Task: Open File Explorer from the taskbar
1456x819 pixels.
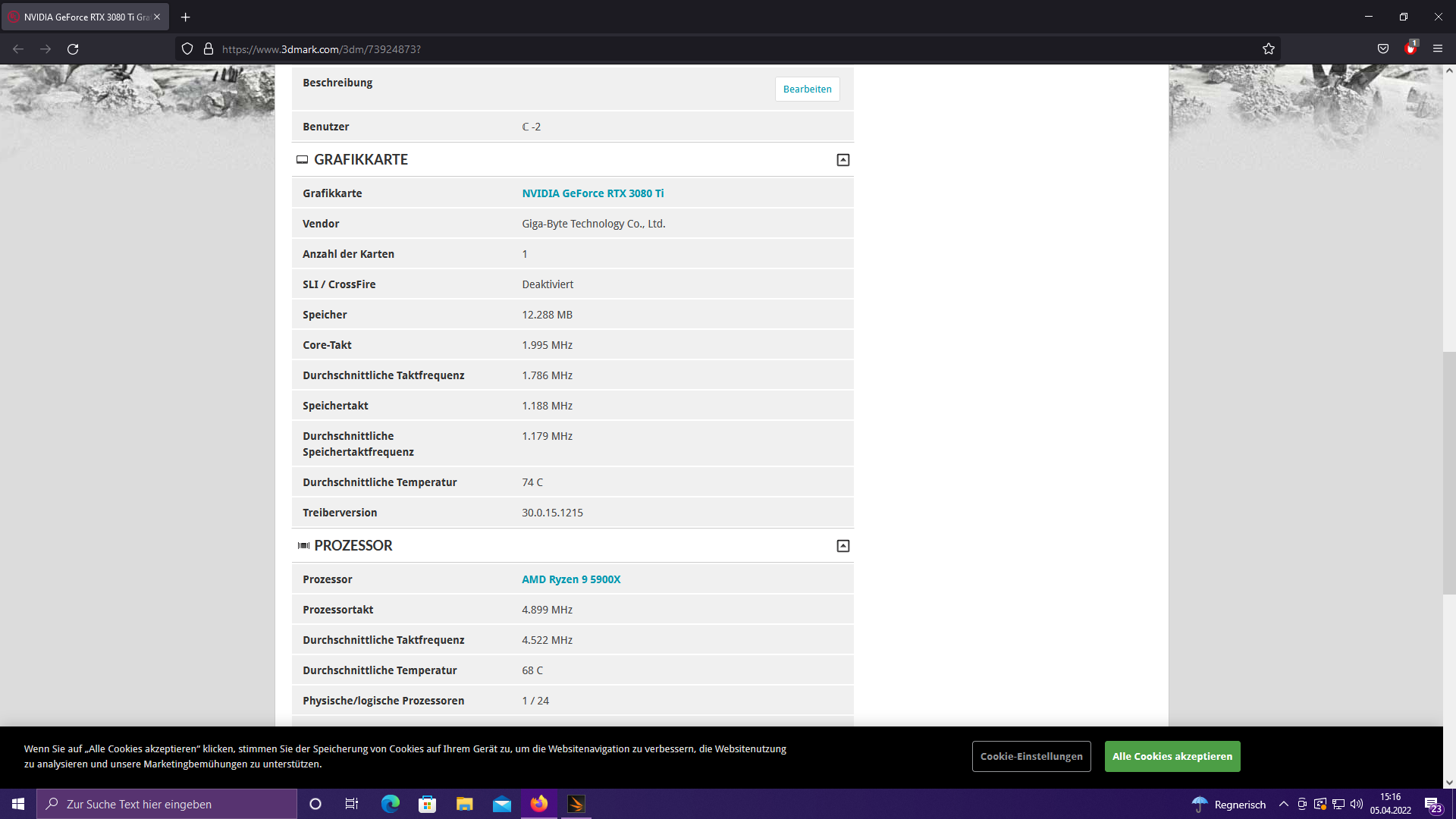Action: click(464, 804)
